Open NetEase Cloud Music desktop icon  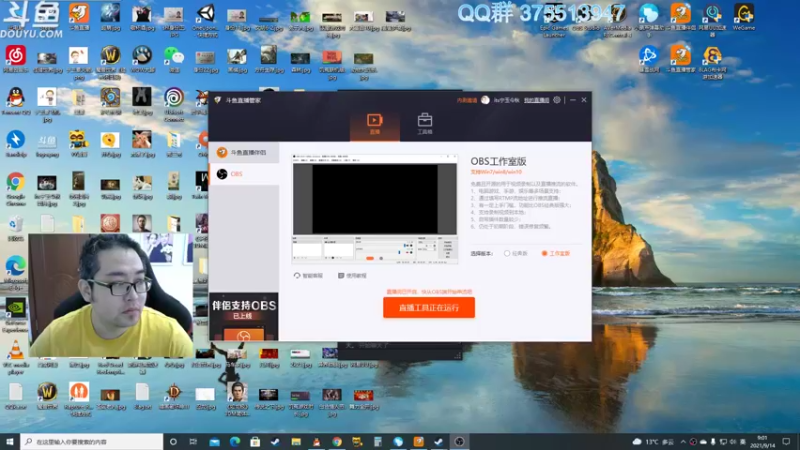point(16,59)
